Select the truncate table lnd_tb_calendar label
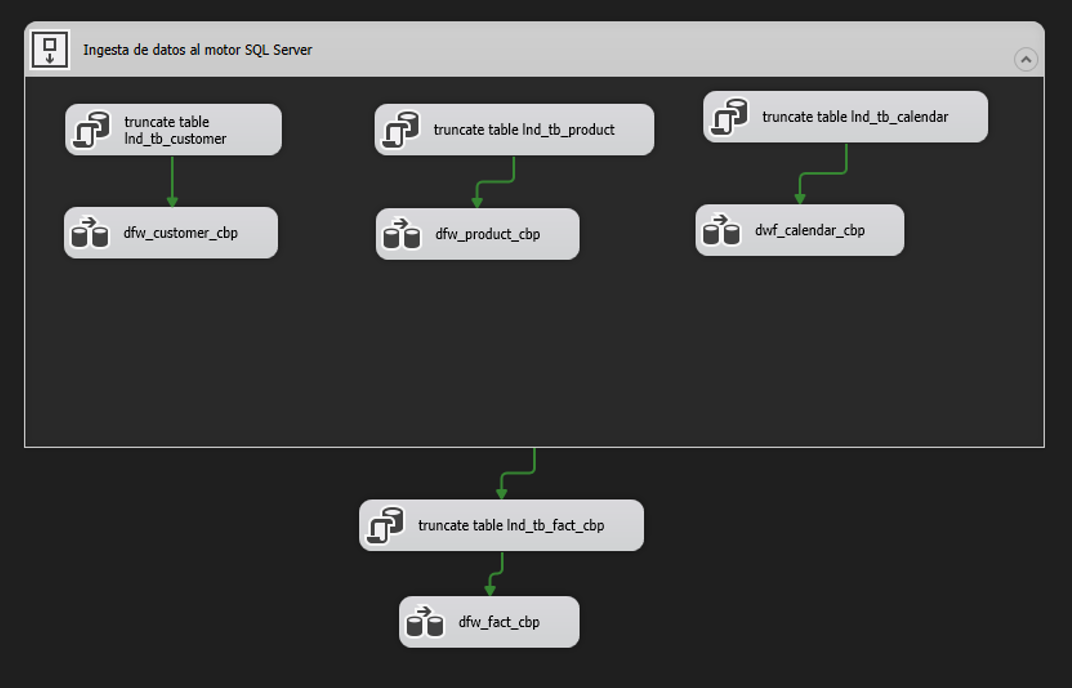Screen dimensions: 1072x688 click(x=855, y=117)
